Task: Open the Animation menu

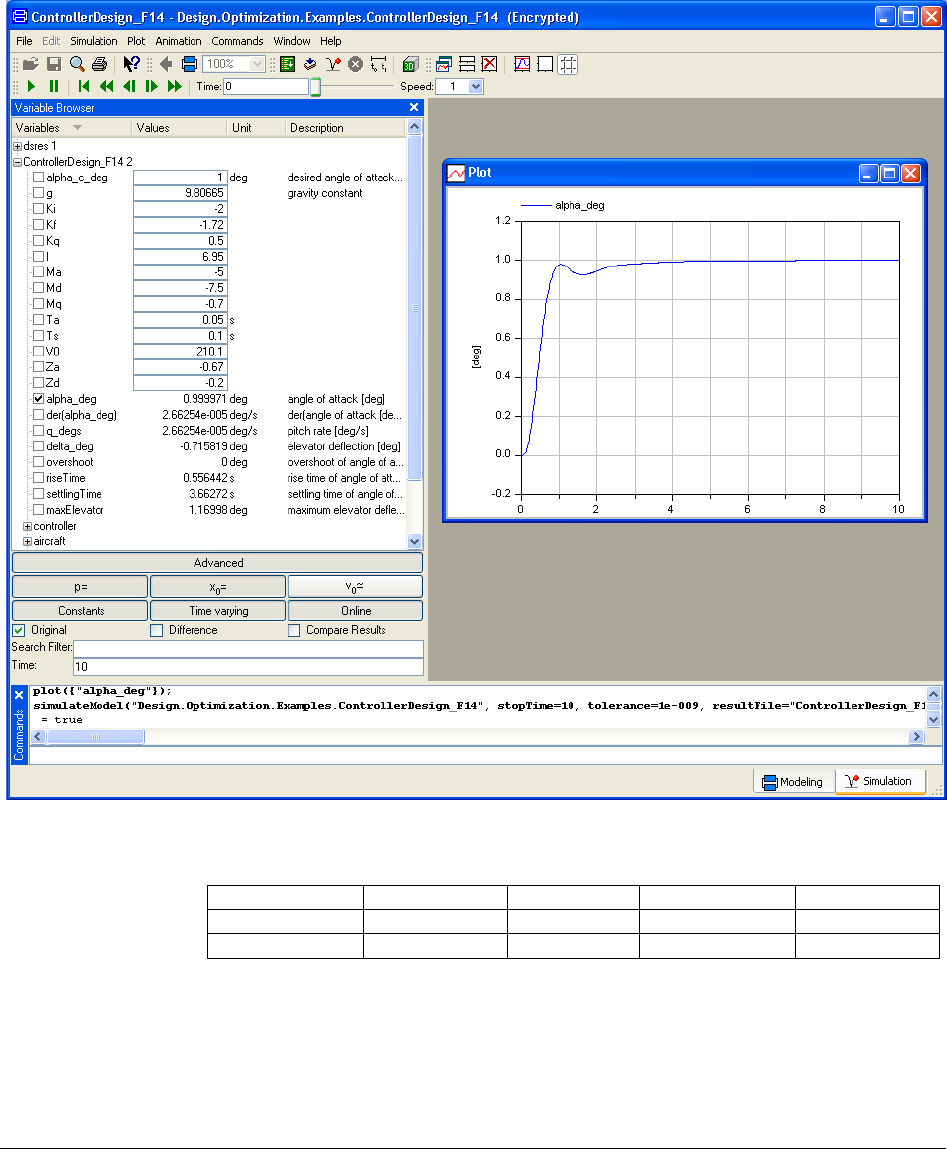Action: (x=178, y=41)
